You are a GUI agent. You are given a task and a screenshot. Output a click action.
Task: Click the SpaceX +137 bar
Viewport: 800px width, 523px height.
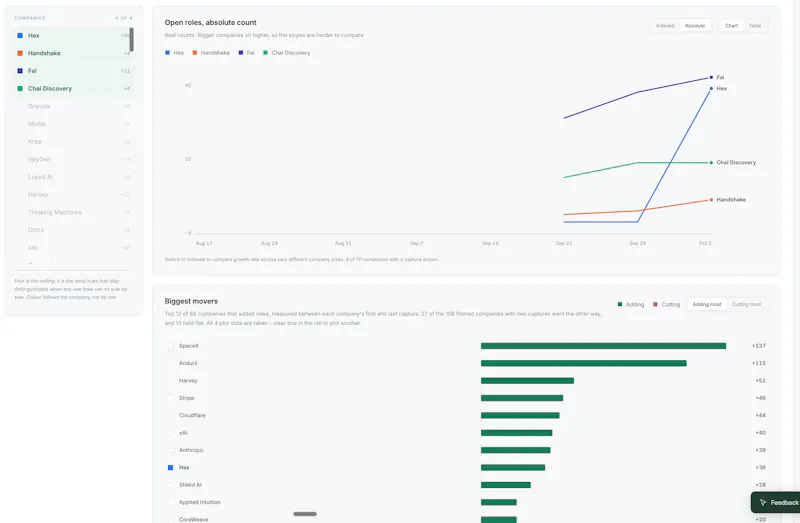pos(603,346)
